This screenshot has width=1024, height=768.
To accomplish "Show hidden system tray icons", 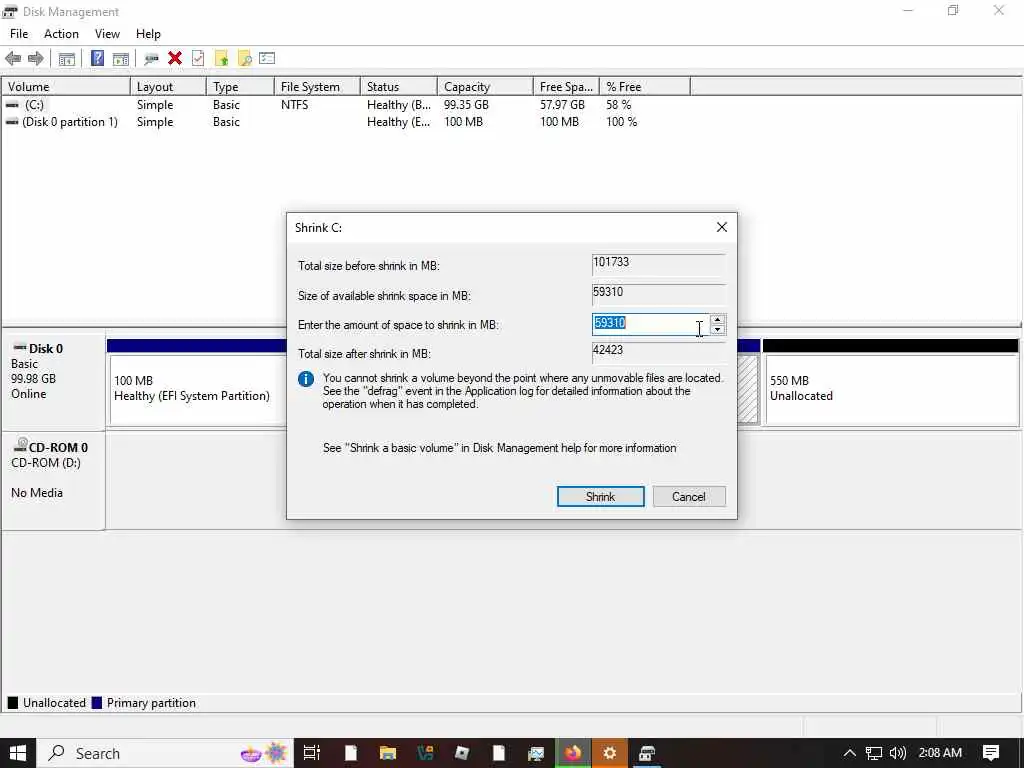I will pos(850,753).
